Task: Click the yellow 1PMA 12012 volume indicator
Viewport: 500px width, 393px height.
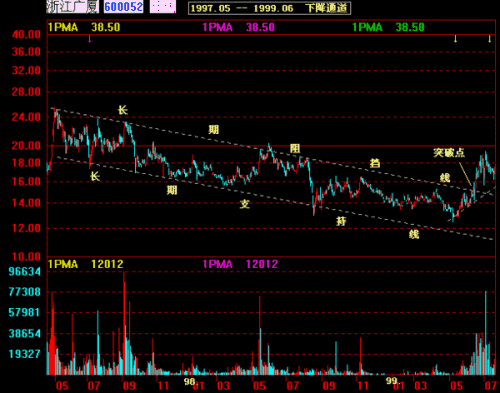Action: pyautogui.click(x=86, y=264)
